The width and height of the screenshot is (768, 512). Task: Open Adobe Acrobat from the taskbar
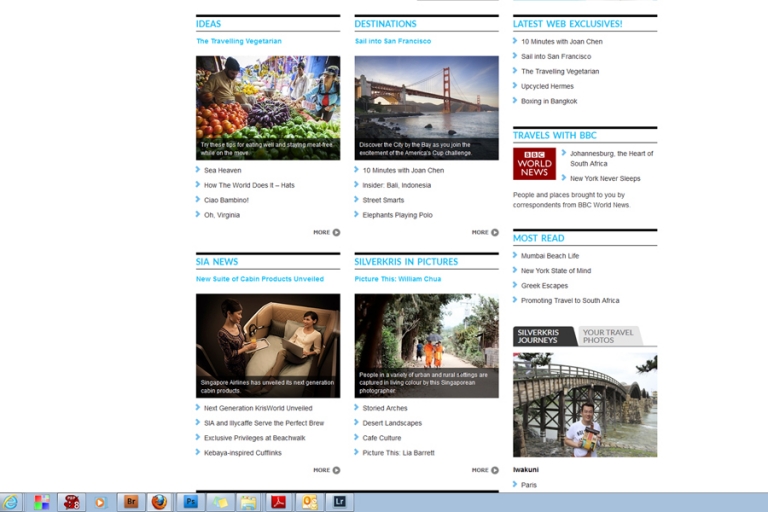[x=279, y=502]
